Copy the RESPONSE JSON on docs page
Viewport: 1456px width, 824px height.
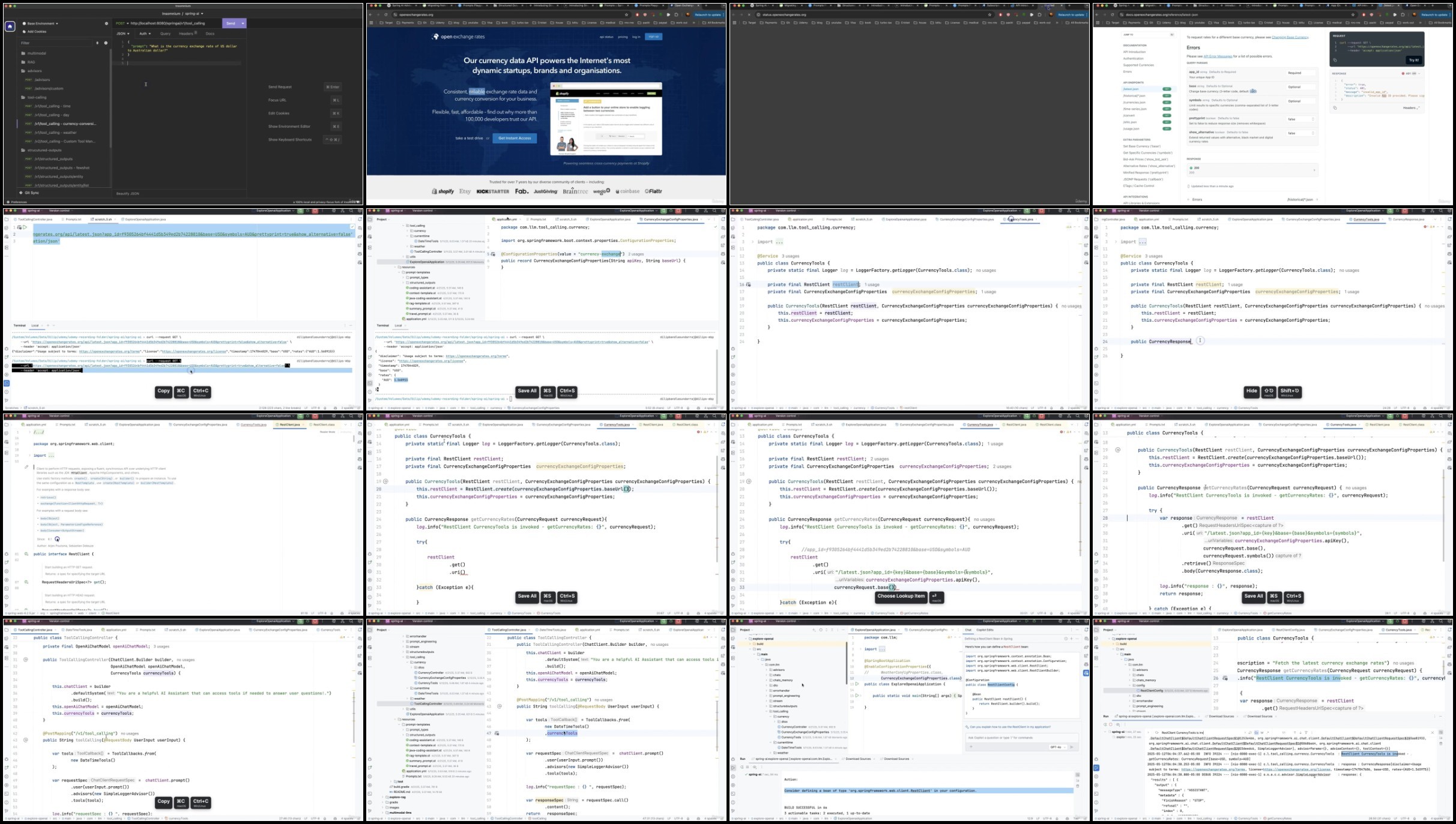[x=1335, y=108]
